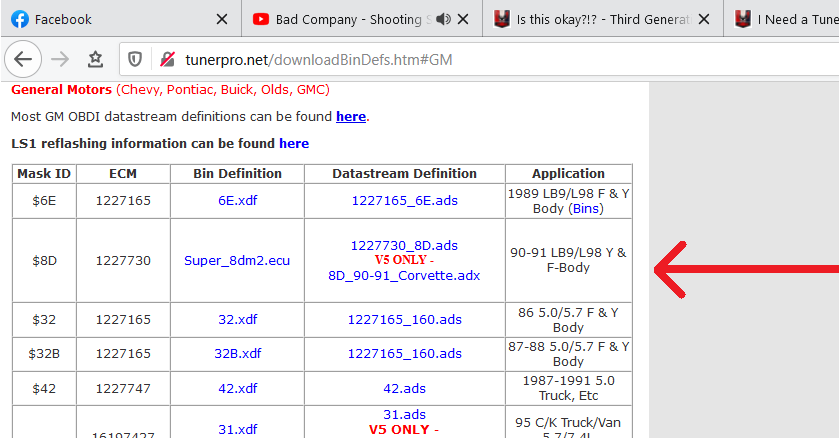The width and height of the screenshot is (839, 438).
Task: Follow the LS1 reflashing 'here' link
Action: tap(293, 143)
